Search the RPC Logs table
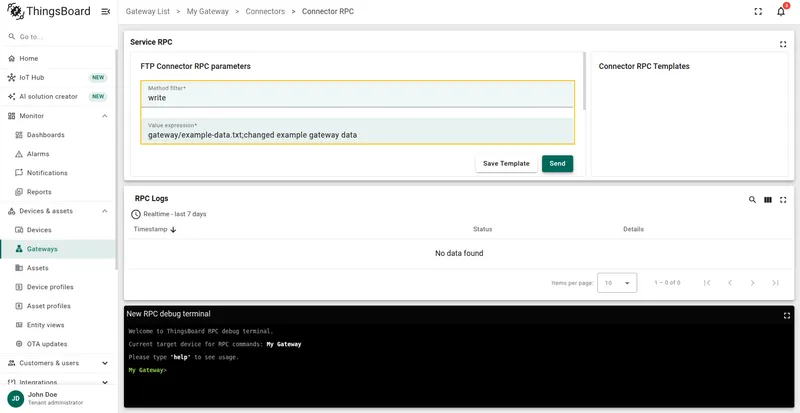The width and height of the screenshot is (800, 413). [752, 200]
